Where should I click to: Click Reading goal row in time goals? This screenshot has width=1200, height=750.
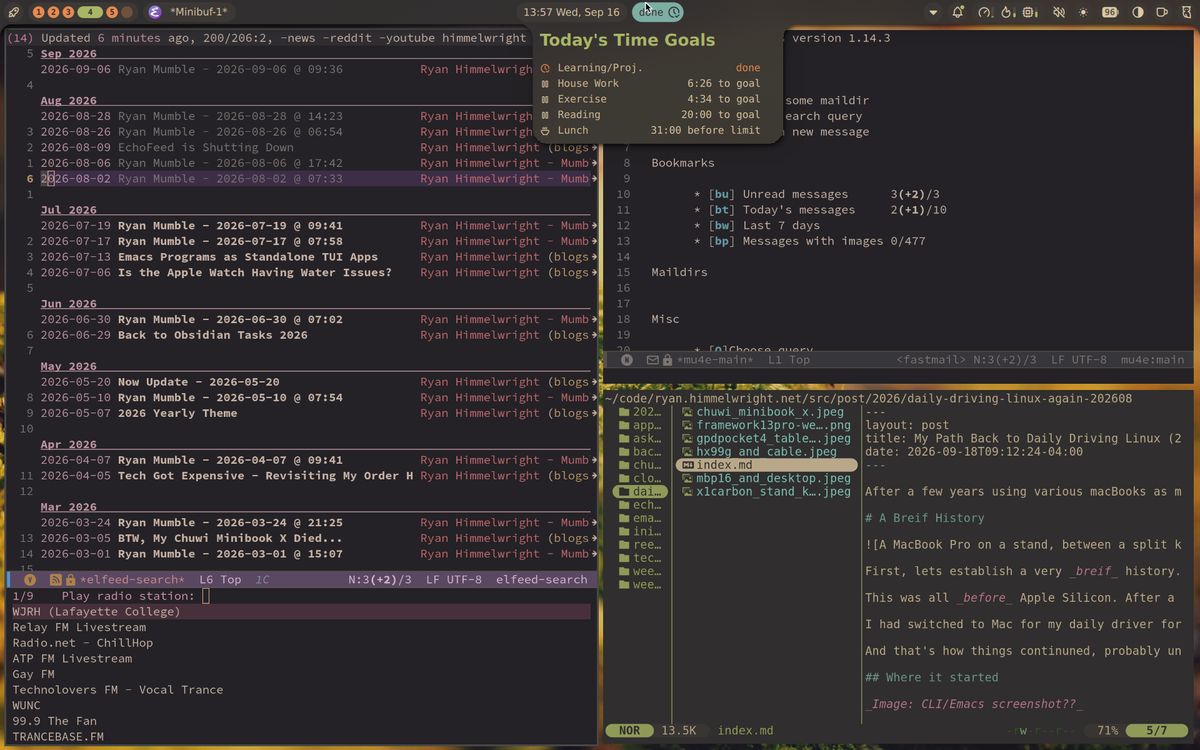coord(651,115)
